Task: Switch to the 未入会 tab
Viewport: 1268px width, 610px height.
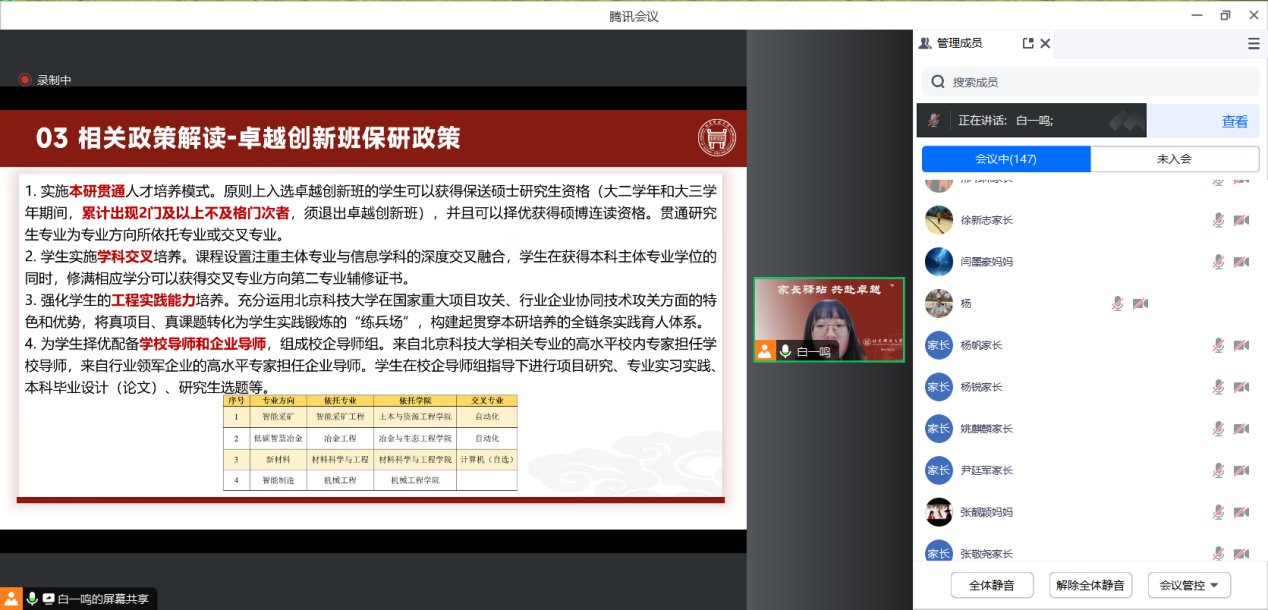Action: pos(1174,159)
